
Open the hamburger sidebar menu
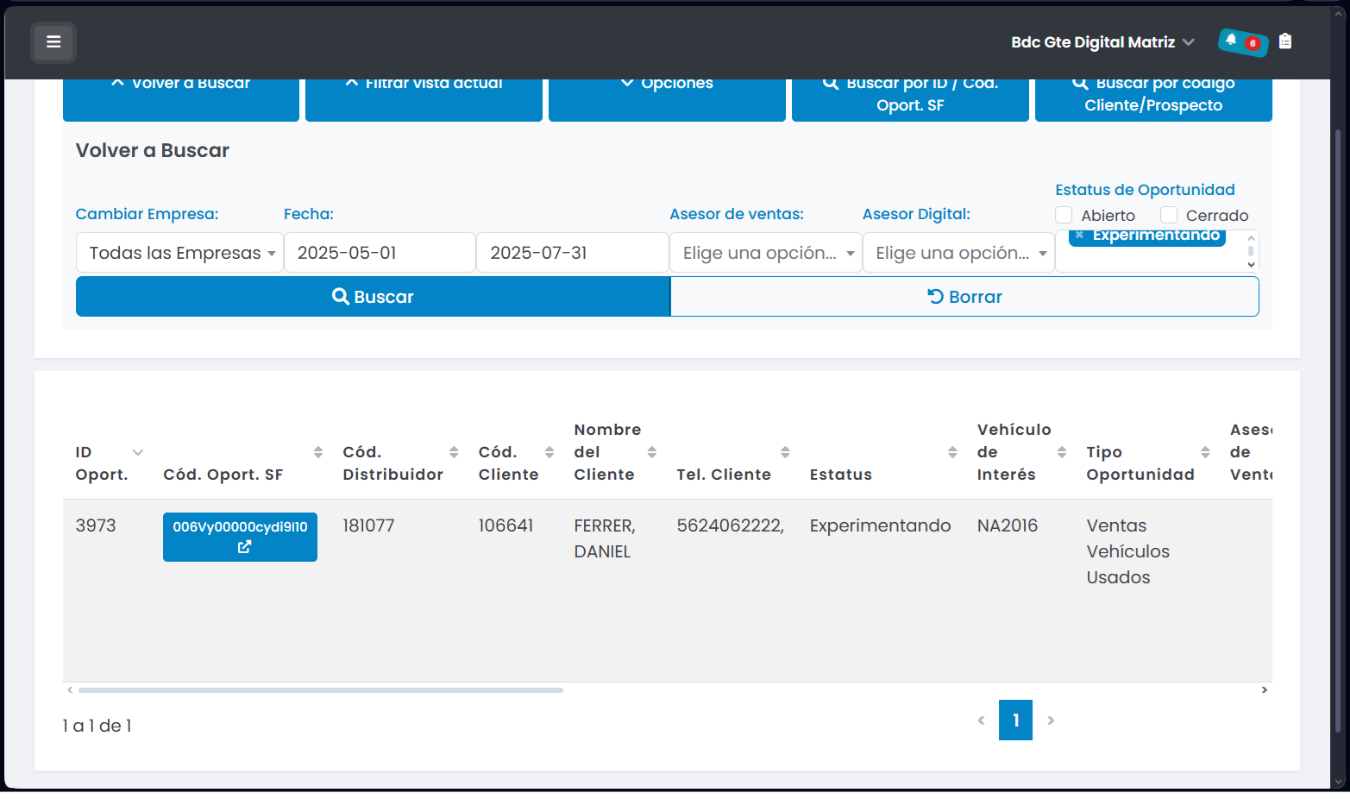coord(54,42)
